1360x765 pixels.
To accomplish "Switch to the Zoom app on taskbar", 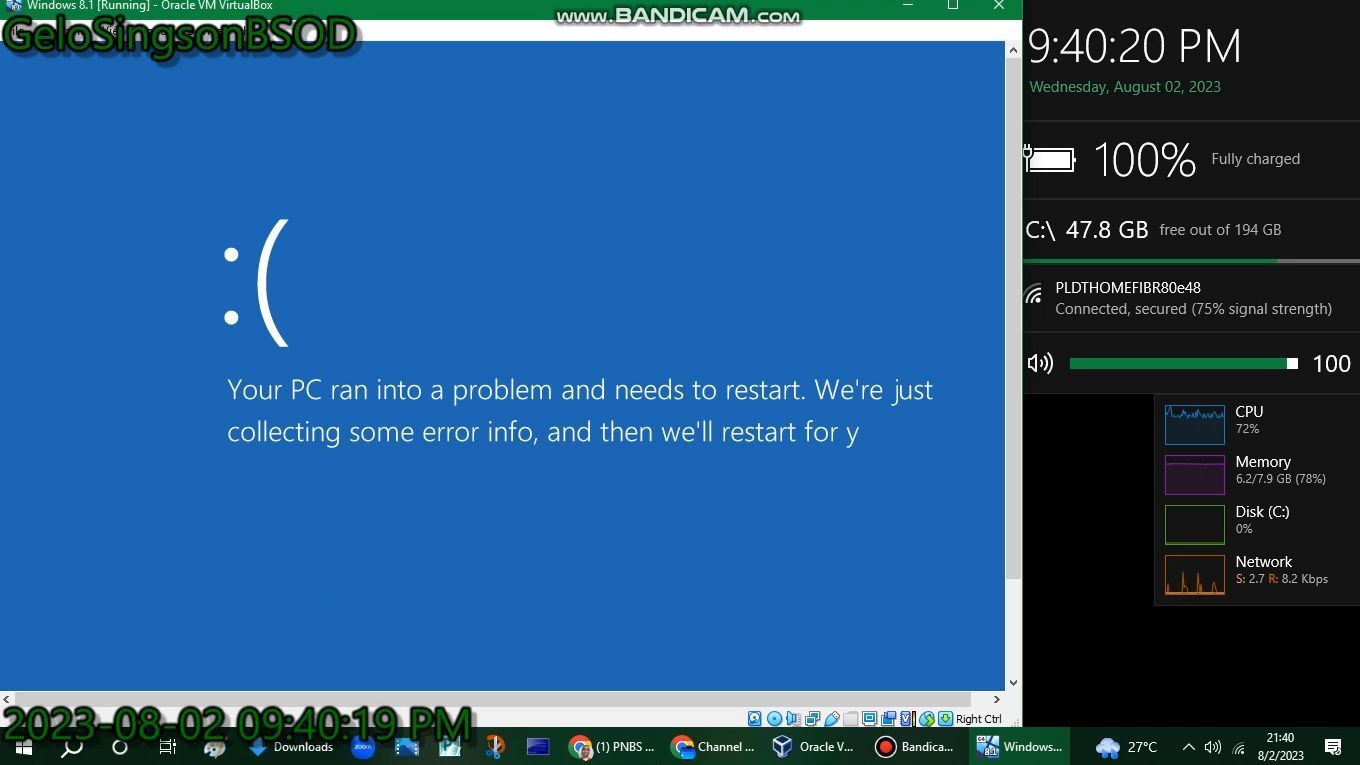I will (363, 747).
